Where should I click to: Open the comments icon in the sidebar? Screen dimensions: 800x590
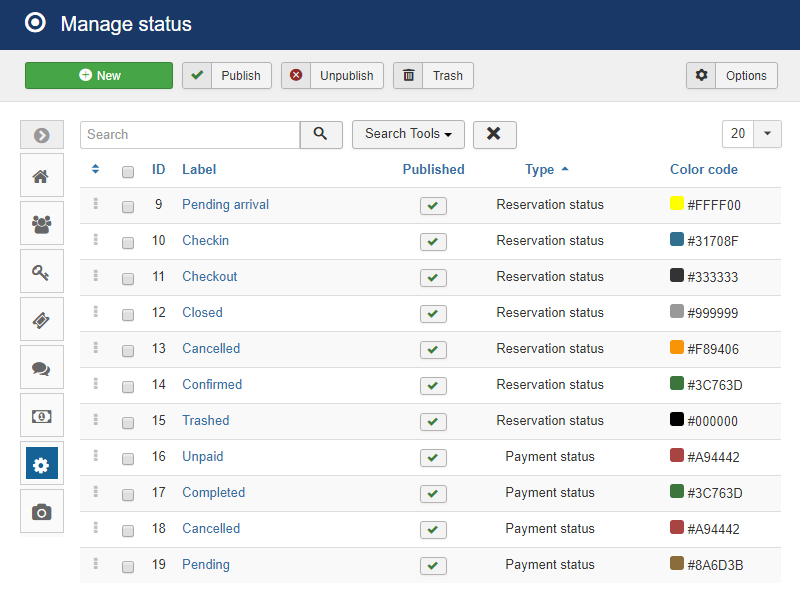(41, 367)
